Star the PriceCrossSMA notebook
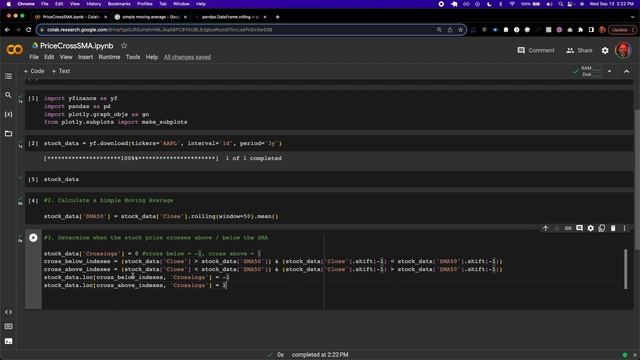The height and width of the screenshot is (360, 640). (x=124, y=46)
